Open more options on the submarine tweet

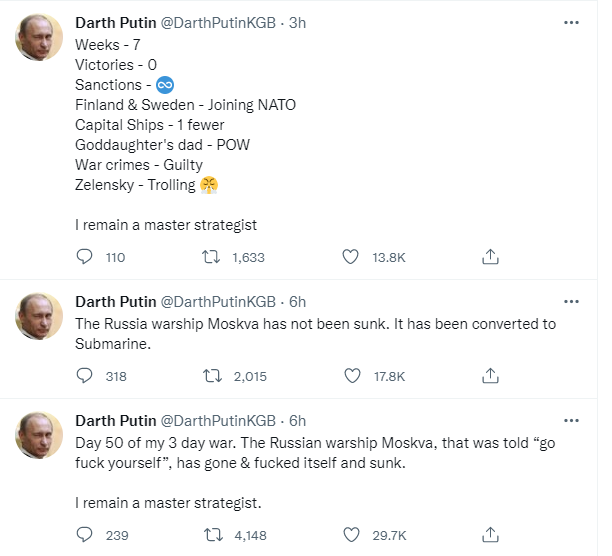coord(571,302)
